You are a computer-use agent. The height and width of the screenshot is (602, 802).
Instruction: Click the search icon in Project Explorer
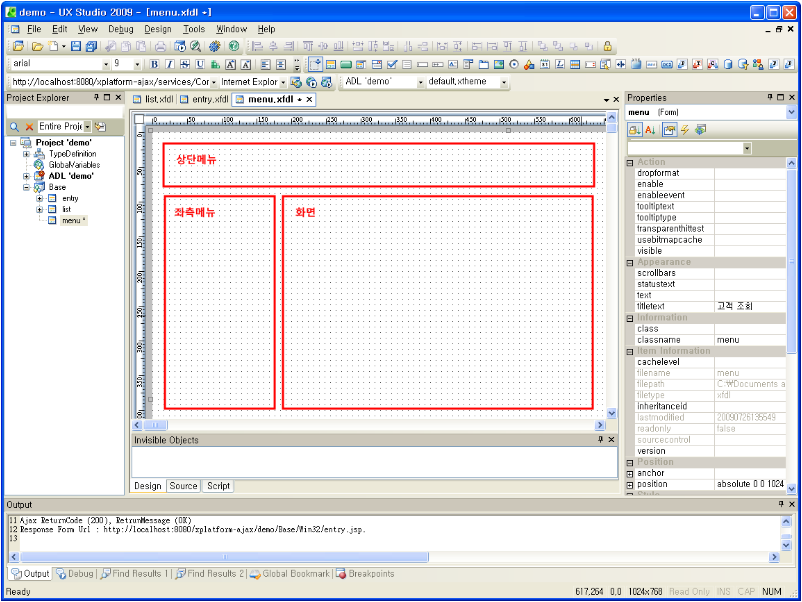pyautogui.click(x=14, y=126)
